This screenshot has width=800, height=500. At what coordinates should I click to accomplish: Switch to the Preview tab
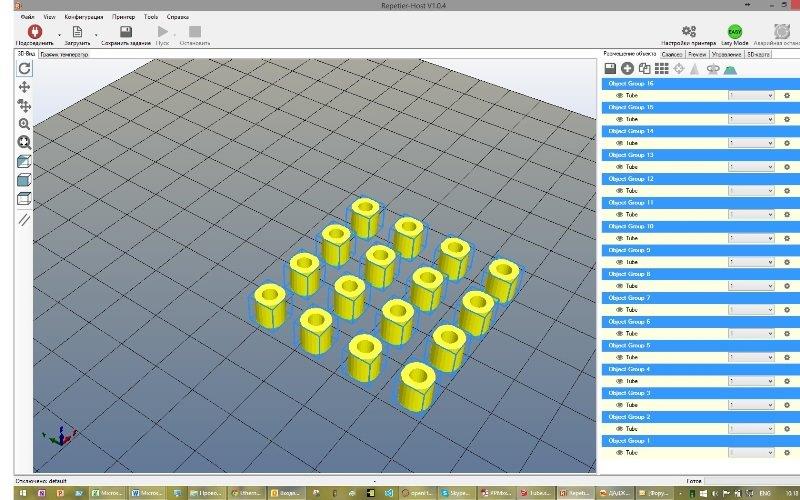(696, 54)
